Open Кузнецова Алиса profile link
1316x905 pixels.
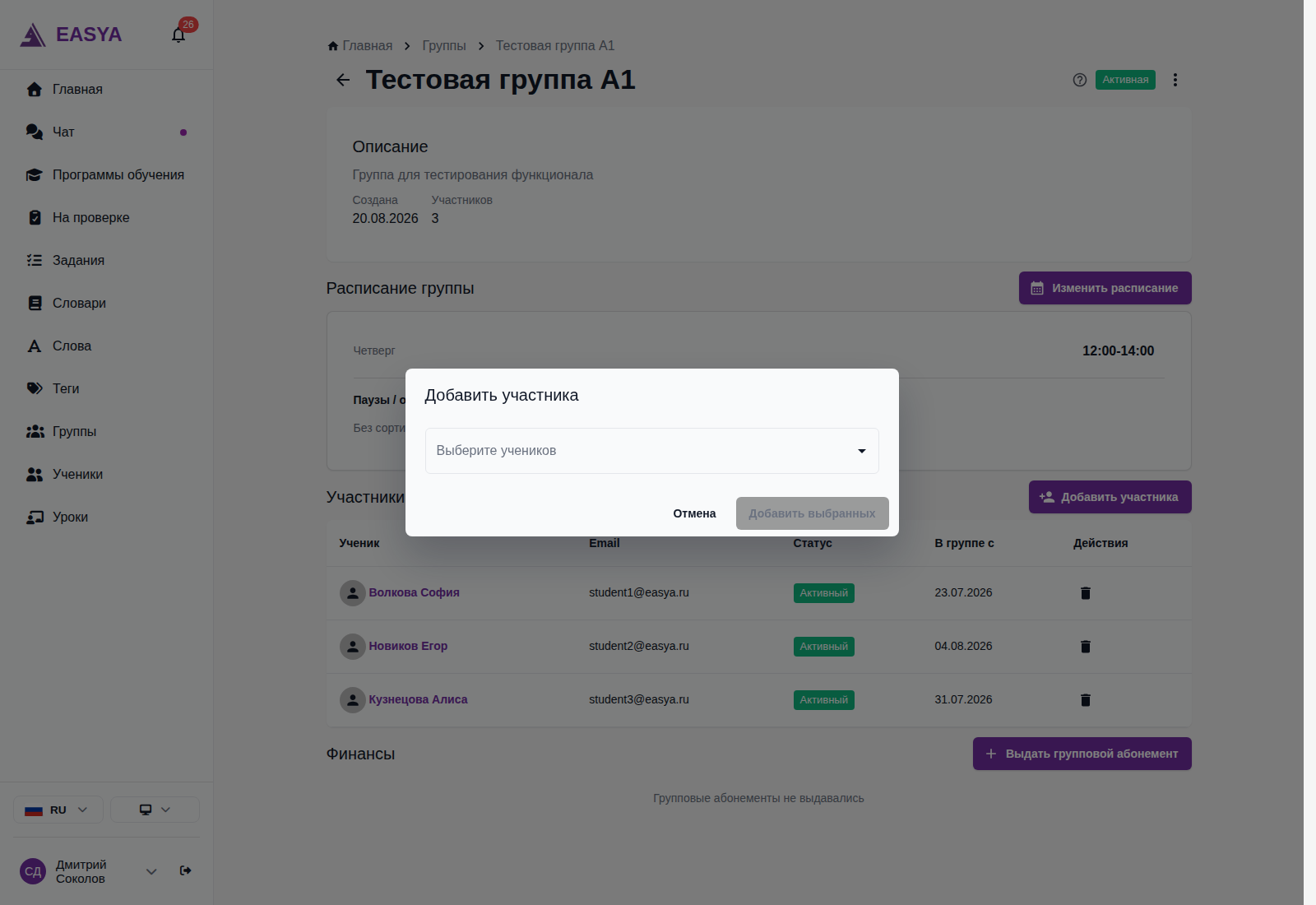418,699
